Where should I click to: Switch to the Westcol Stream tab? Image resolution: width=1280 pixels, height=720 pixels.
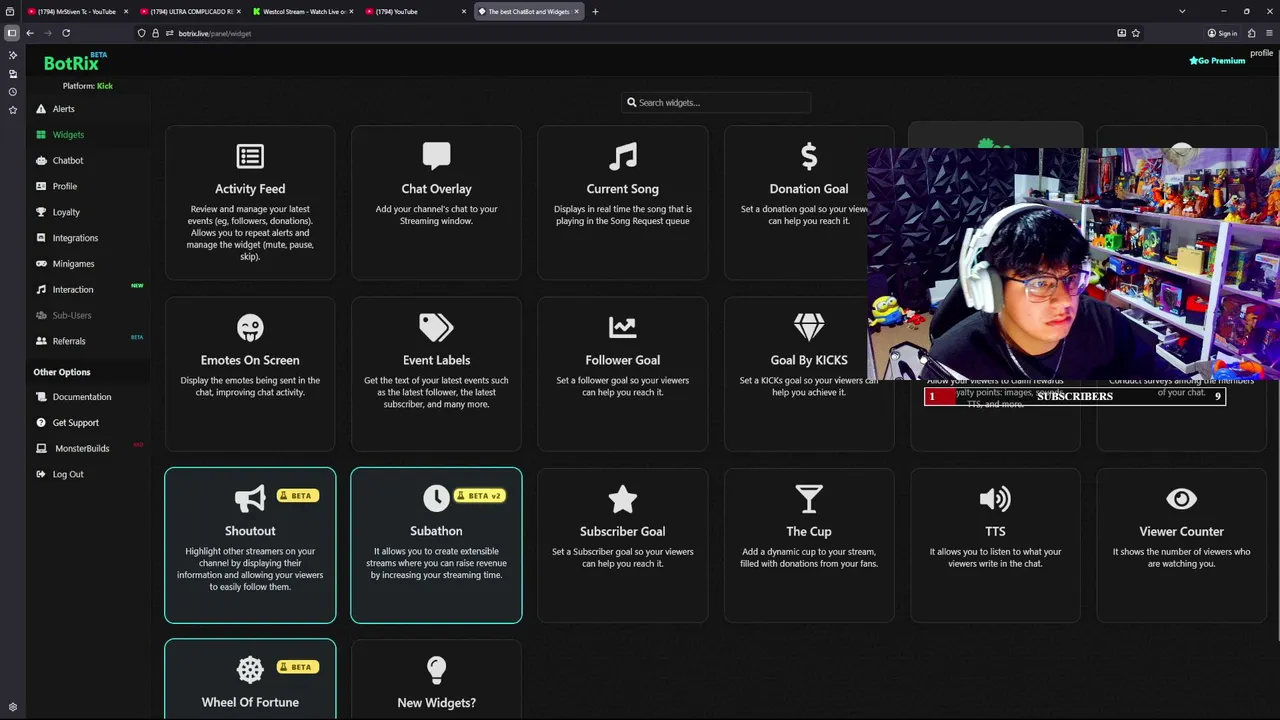304,11
